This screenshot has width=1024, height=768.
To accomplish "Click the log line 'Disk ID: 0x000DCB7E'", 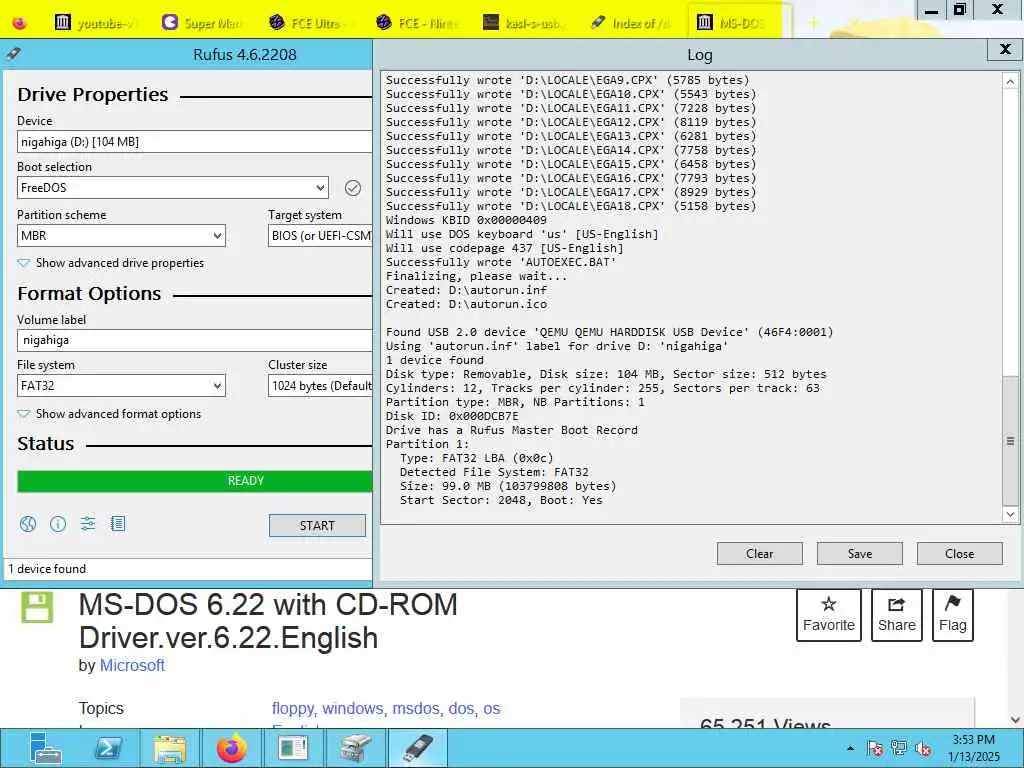I will 452,416.
